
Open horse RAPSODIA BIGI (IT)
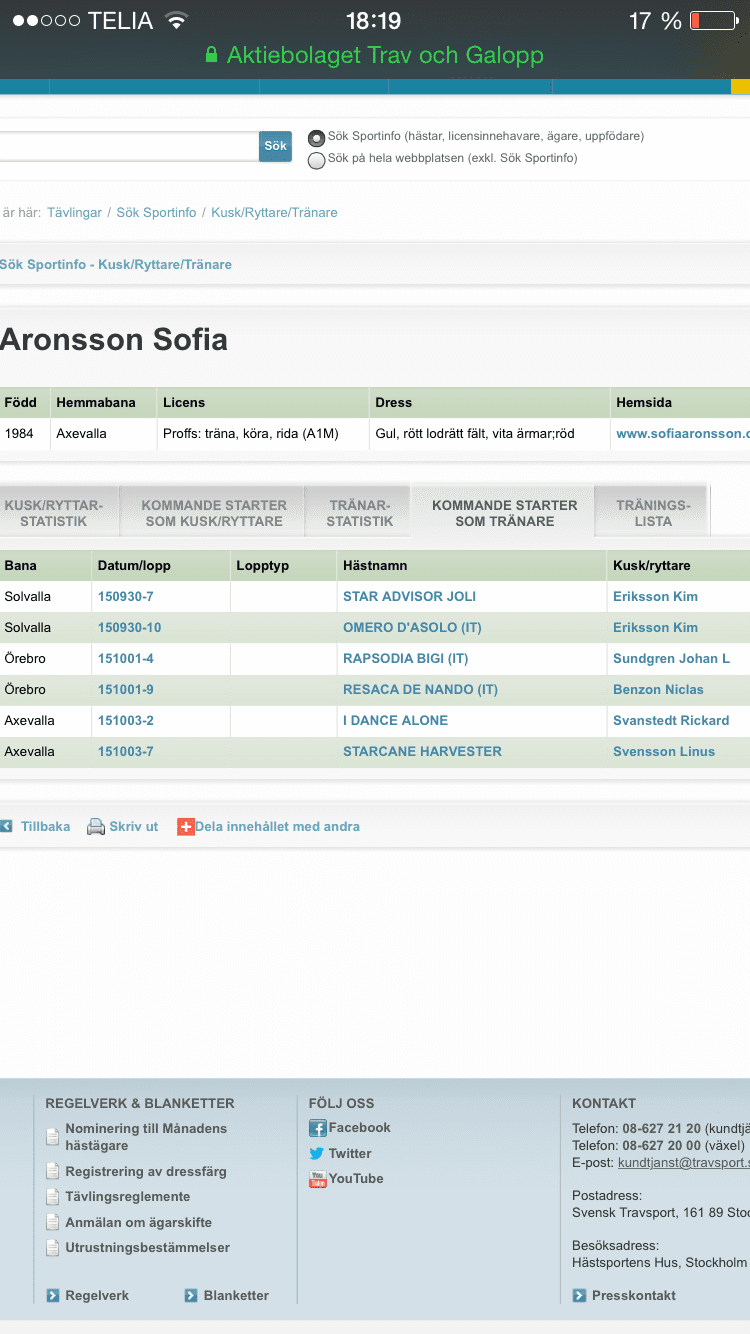405,659
